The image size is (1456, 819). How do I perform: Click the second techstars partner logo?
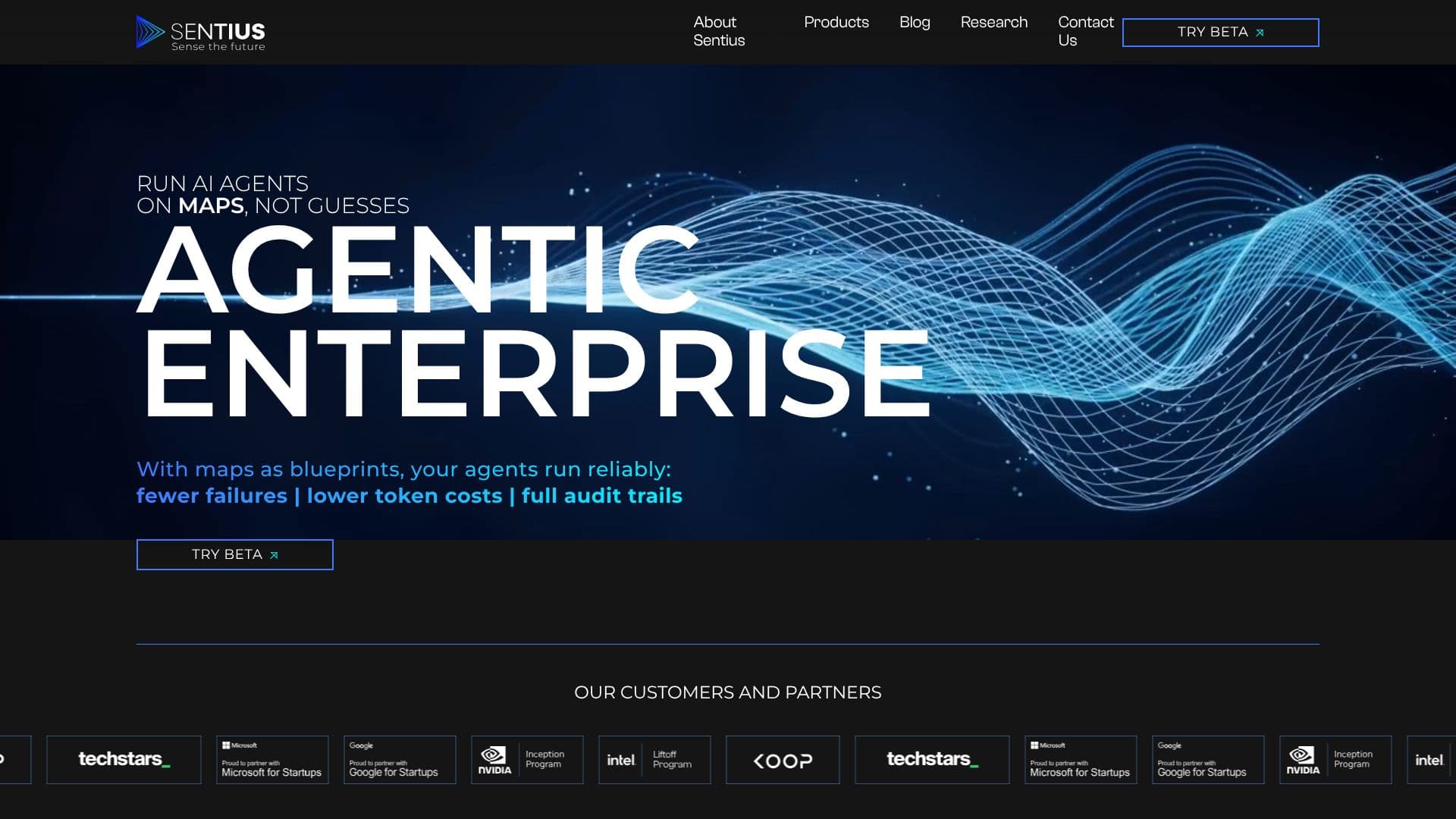(932, 760)
